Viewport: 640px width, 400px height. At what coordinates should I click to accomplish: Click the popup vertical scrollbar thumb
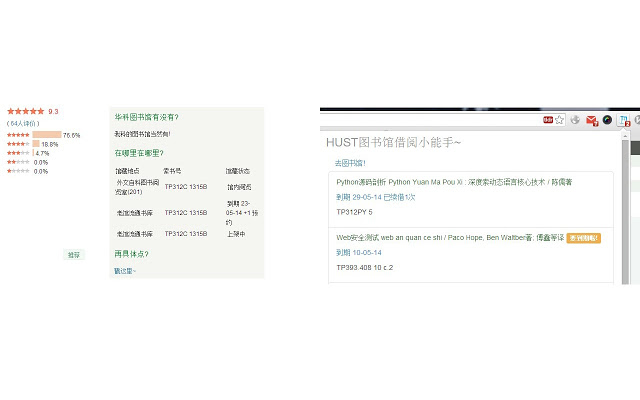(x=625, y=212)
